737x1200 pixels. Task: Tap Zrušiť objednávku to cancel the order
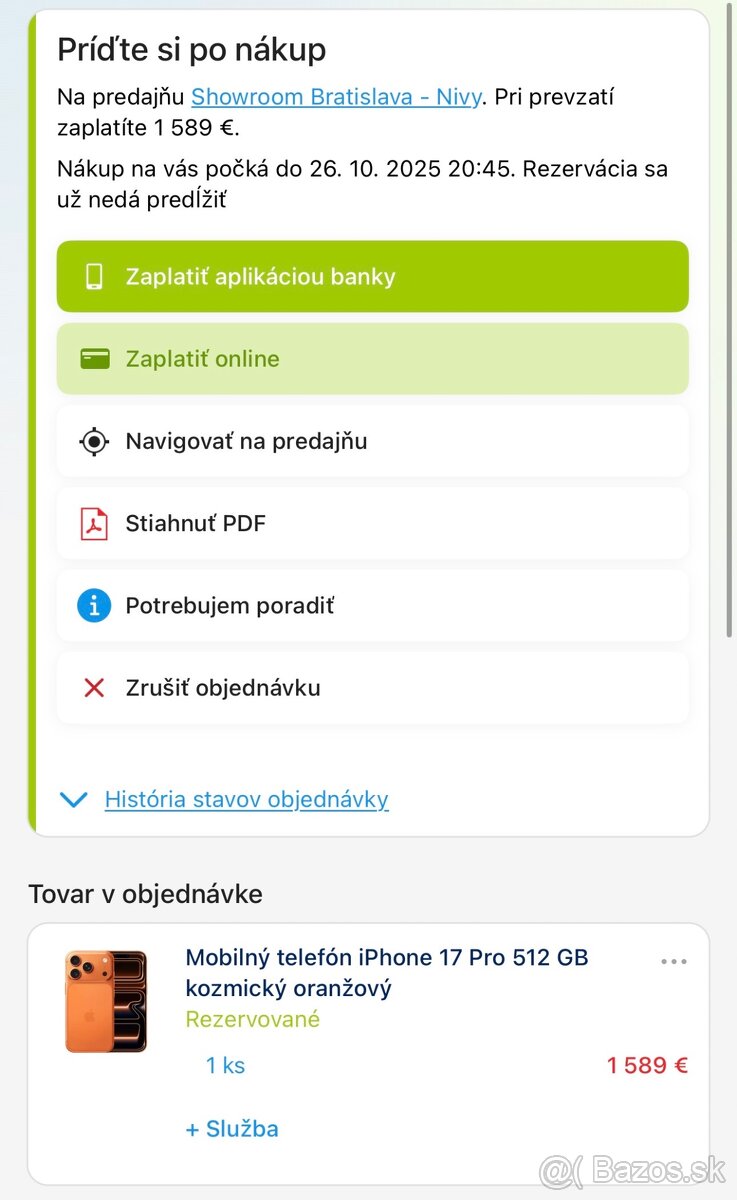[x=372, y=688]
